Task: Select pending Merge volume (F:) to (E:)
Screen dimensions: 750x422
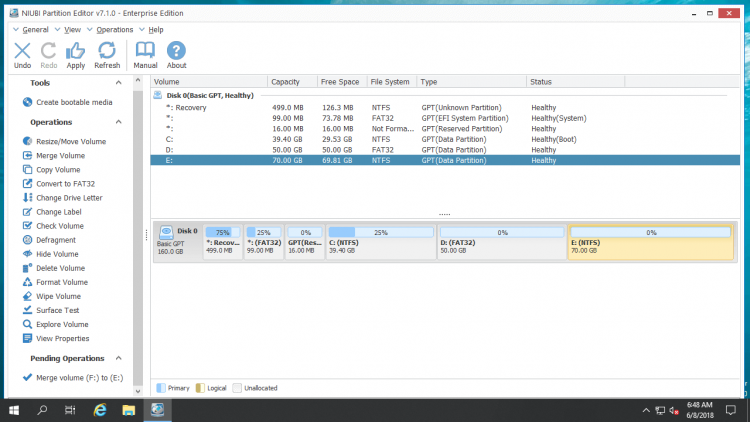Action: 73,378
